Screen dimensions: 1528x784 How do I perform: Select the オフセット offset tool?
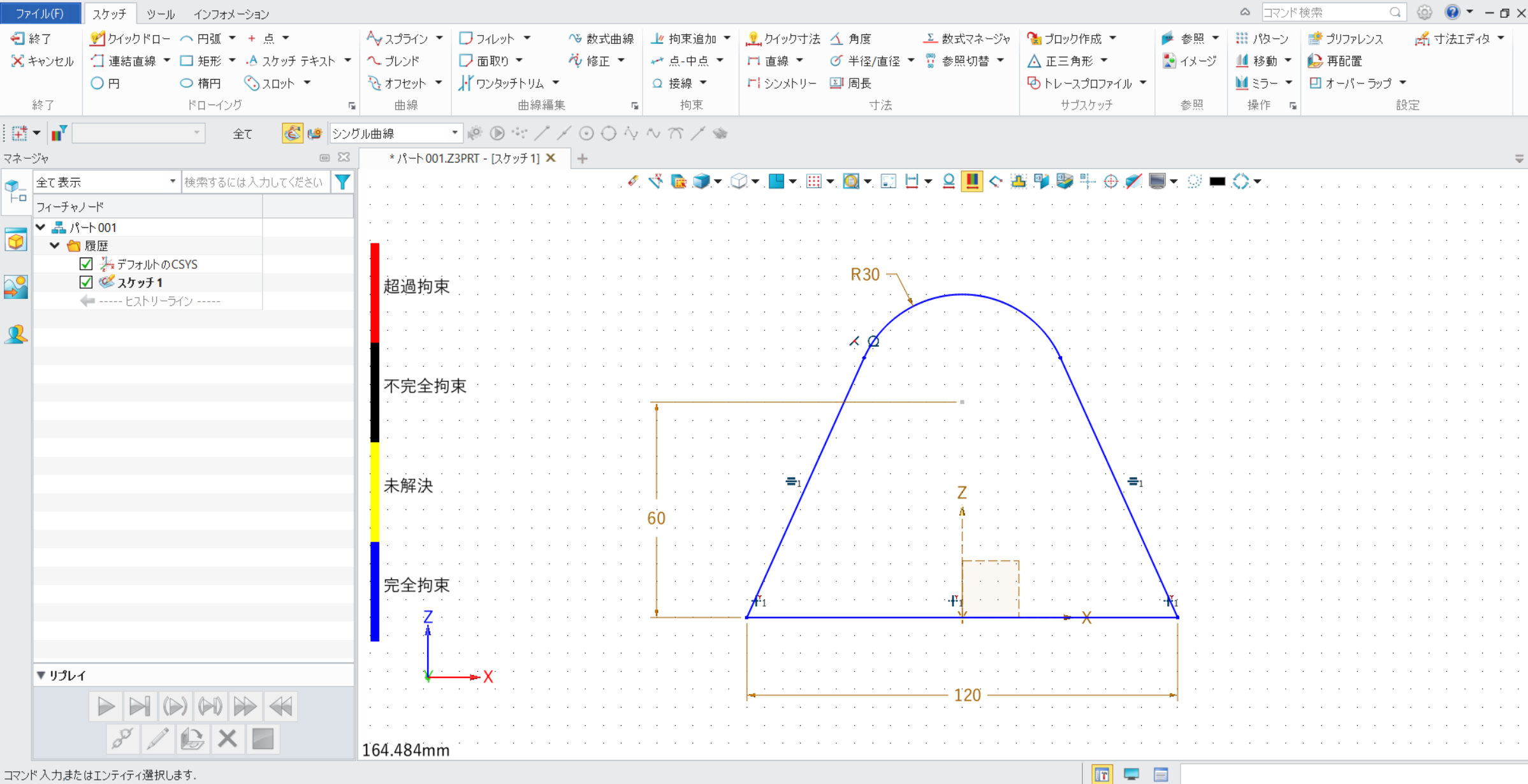pos(397,83)
